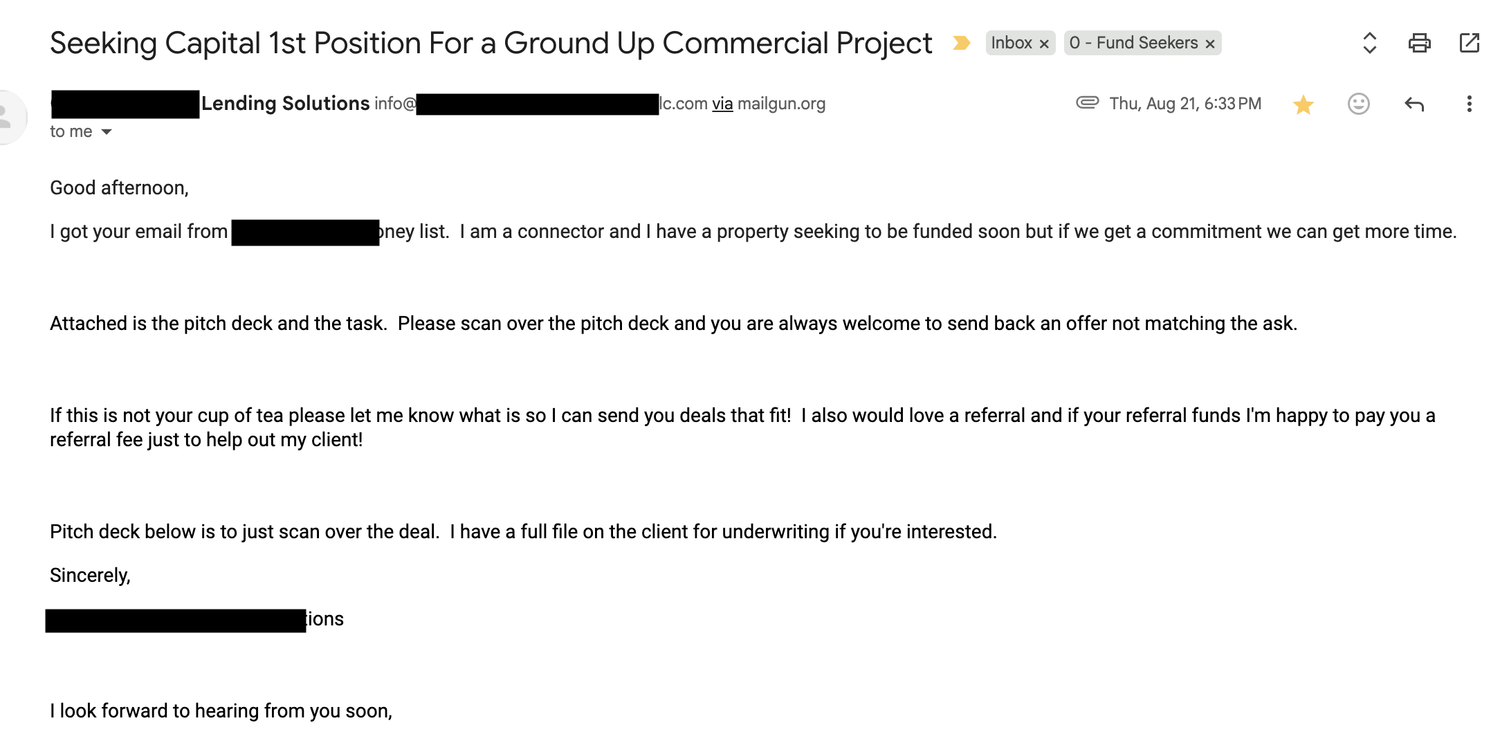Click the mailgun.org sending domain text
The image size is (1500, 743).
pyautogui.click(x=781, y=104)
